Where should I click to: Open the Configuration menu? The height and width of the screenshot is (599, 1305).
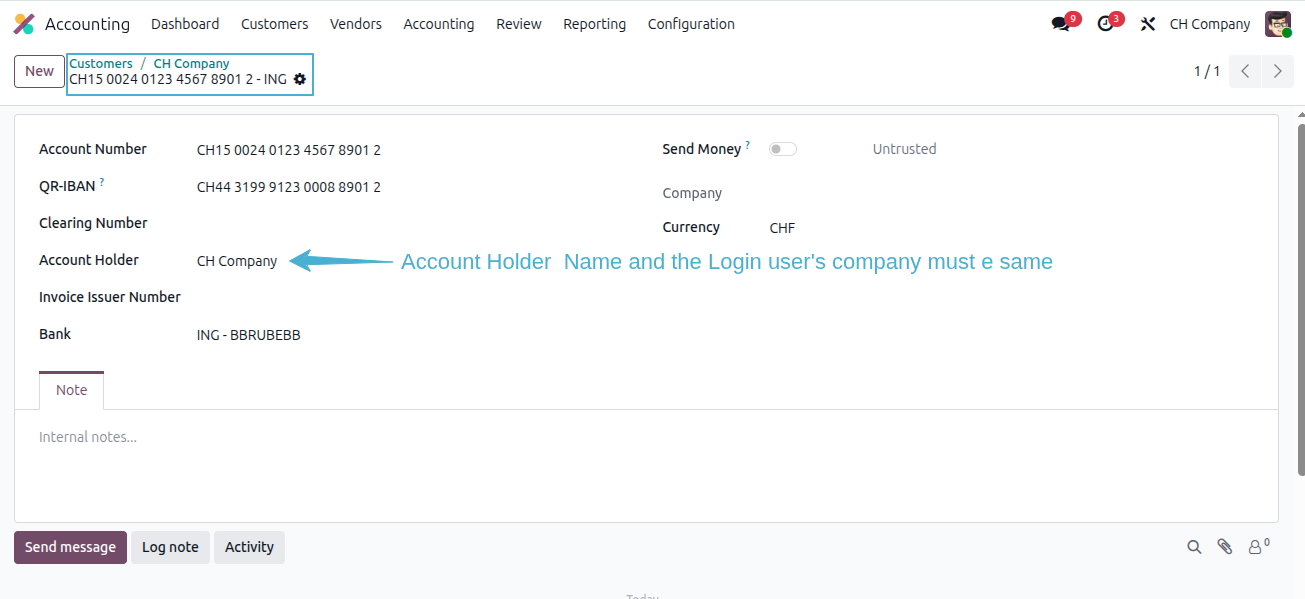pyautogui.click(x=691, y=24)
